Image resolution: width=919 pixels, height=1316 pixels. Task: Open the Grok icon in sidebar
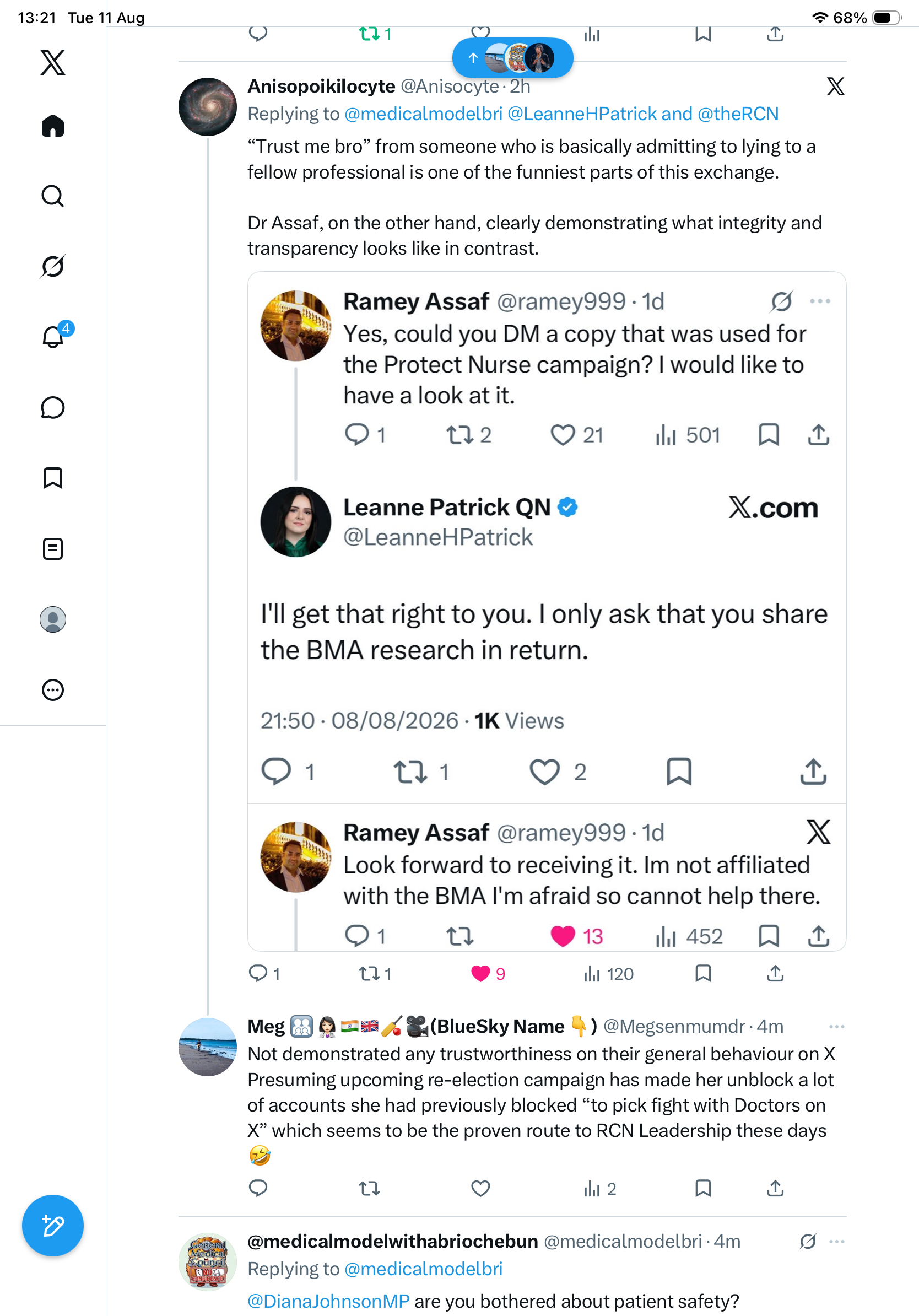53,267
